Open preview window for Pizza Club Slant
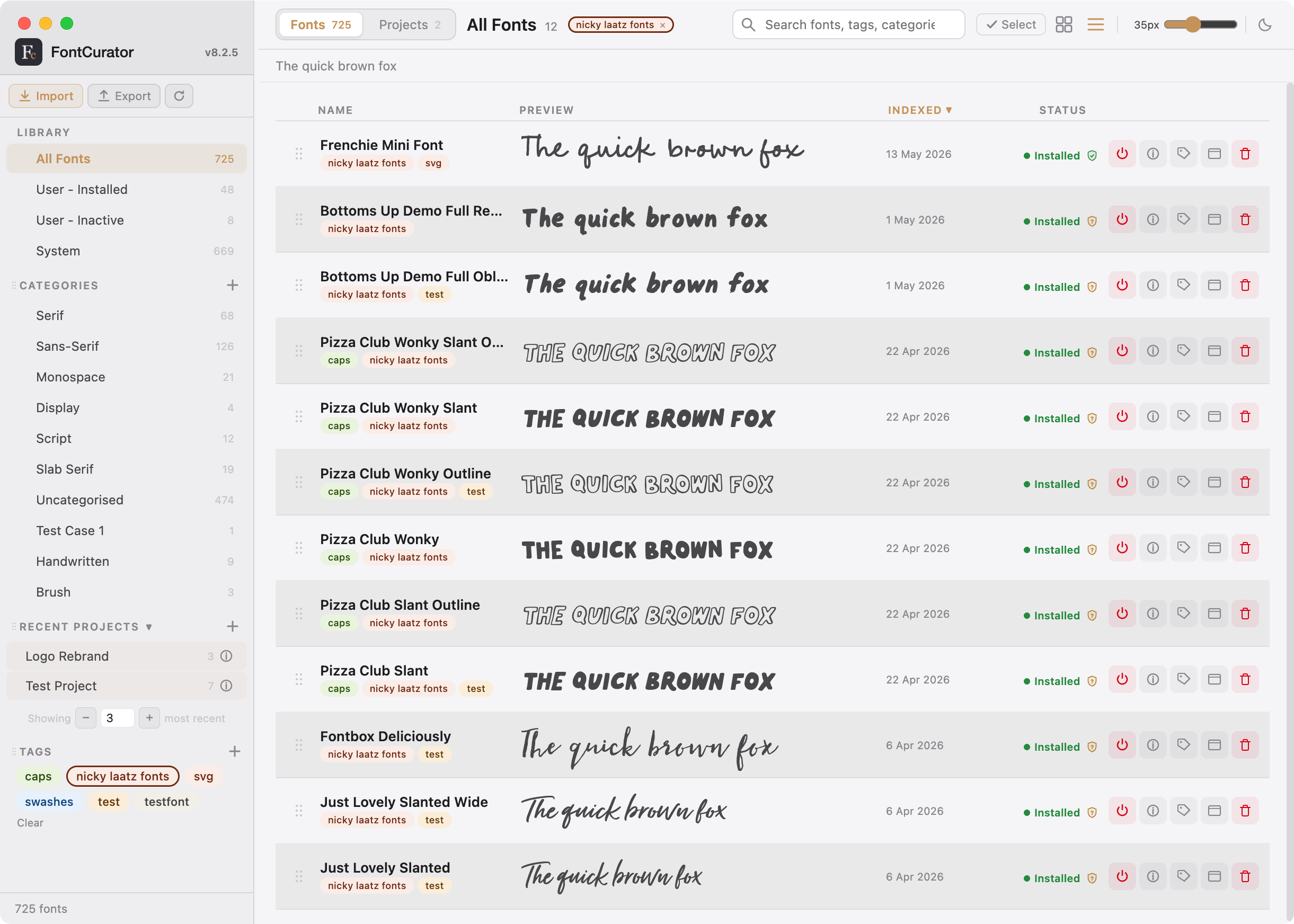 (1214, 680)
